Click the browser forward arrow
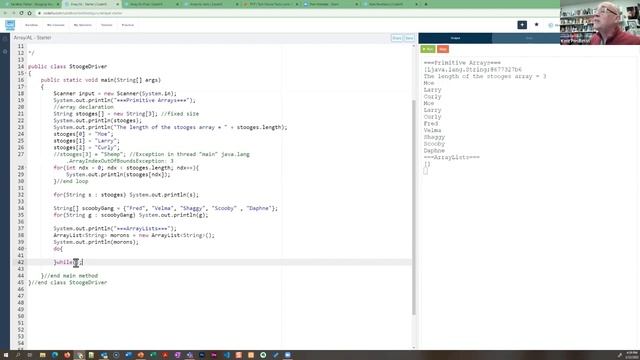Screen dimensions: 640x360 [x=13, y=13]
